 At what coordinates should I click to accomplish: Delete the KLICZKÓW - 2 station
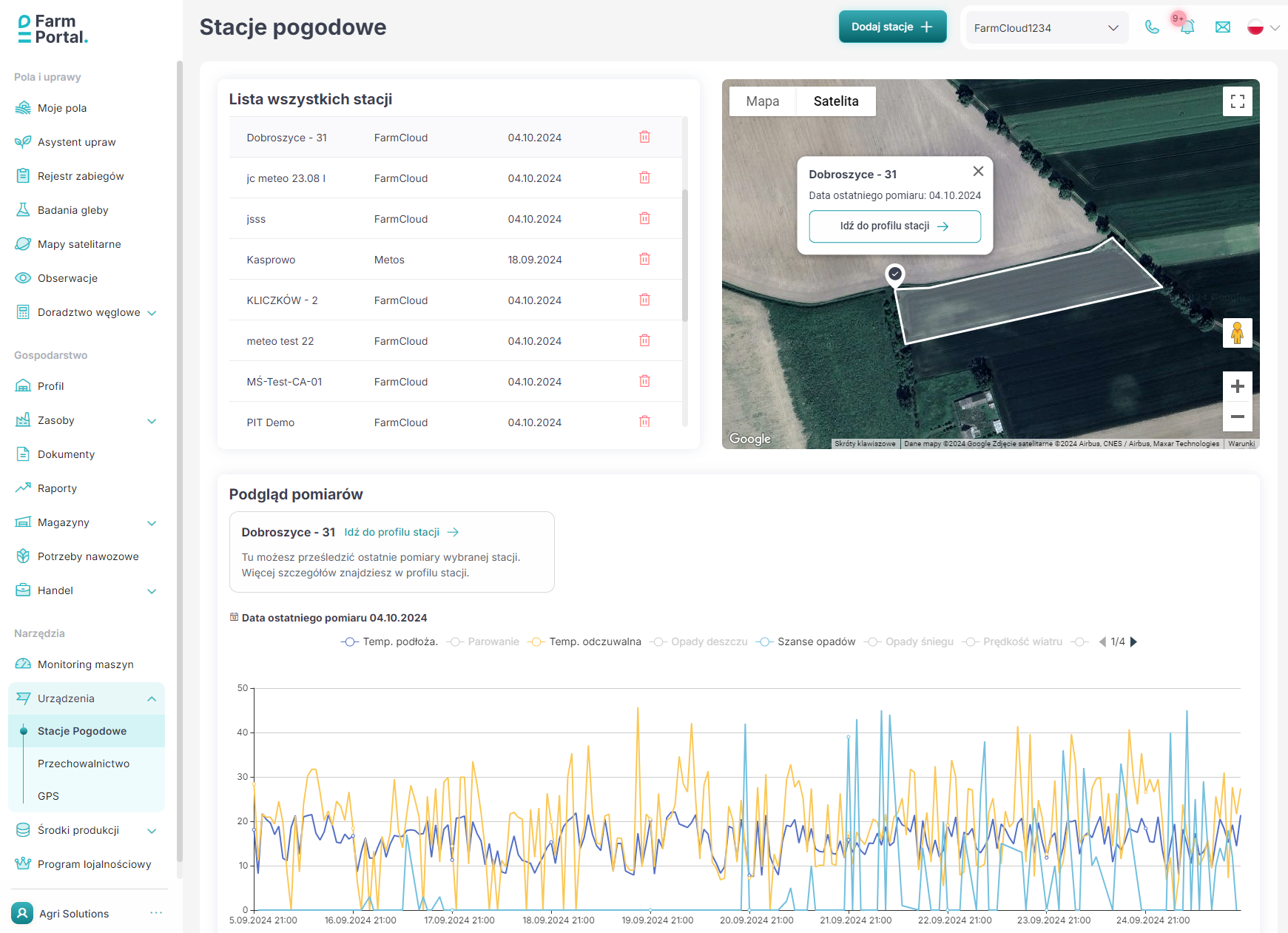coord(644,300)
